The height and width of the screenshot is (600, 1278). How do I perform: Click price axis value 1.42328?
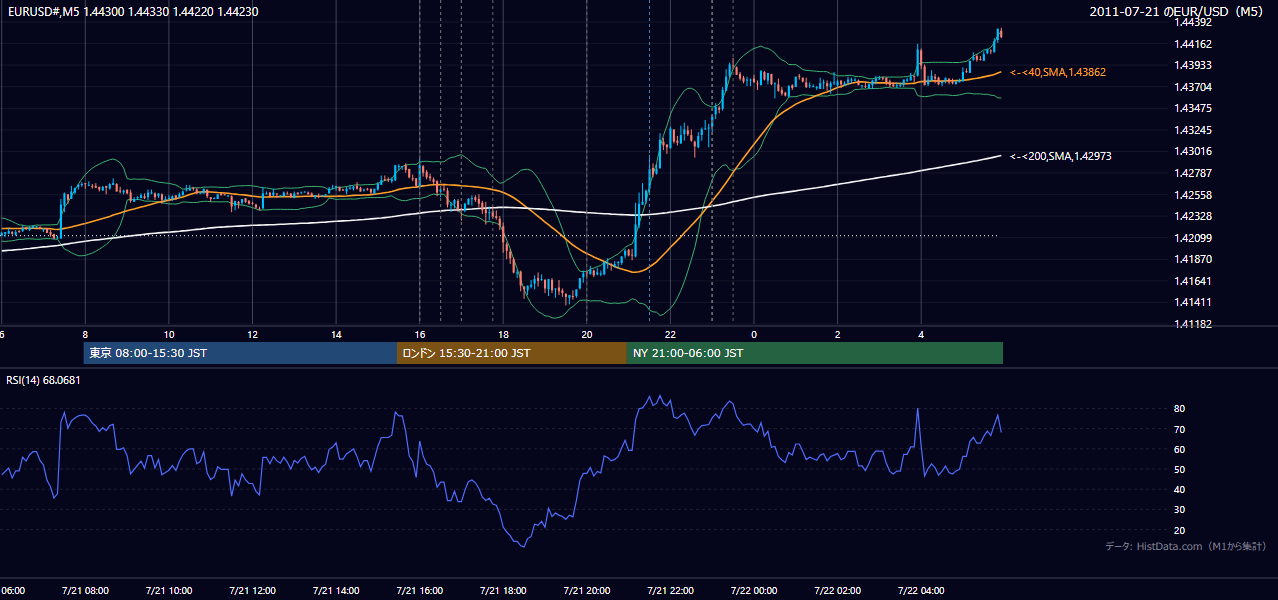tap(1193, 216)
